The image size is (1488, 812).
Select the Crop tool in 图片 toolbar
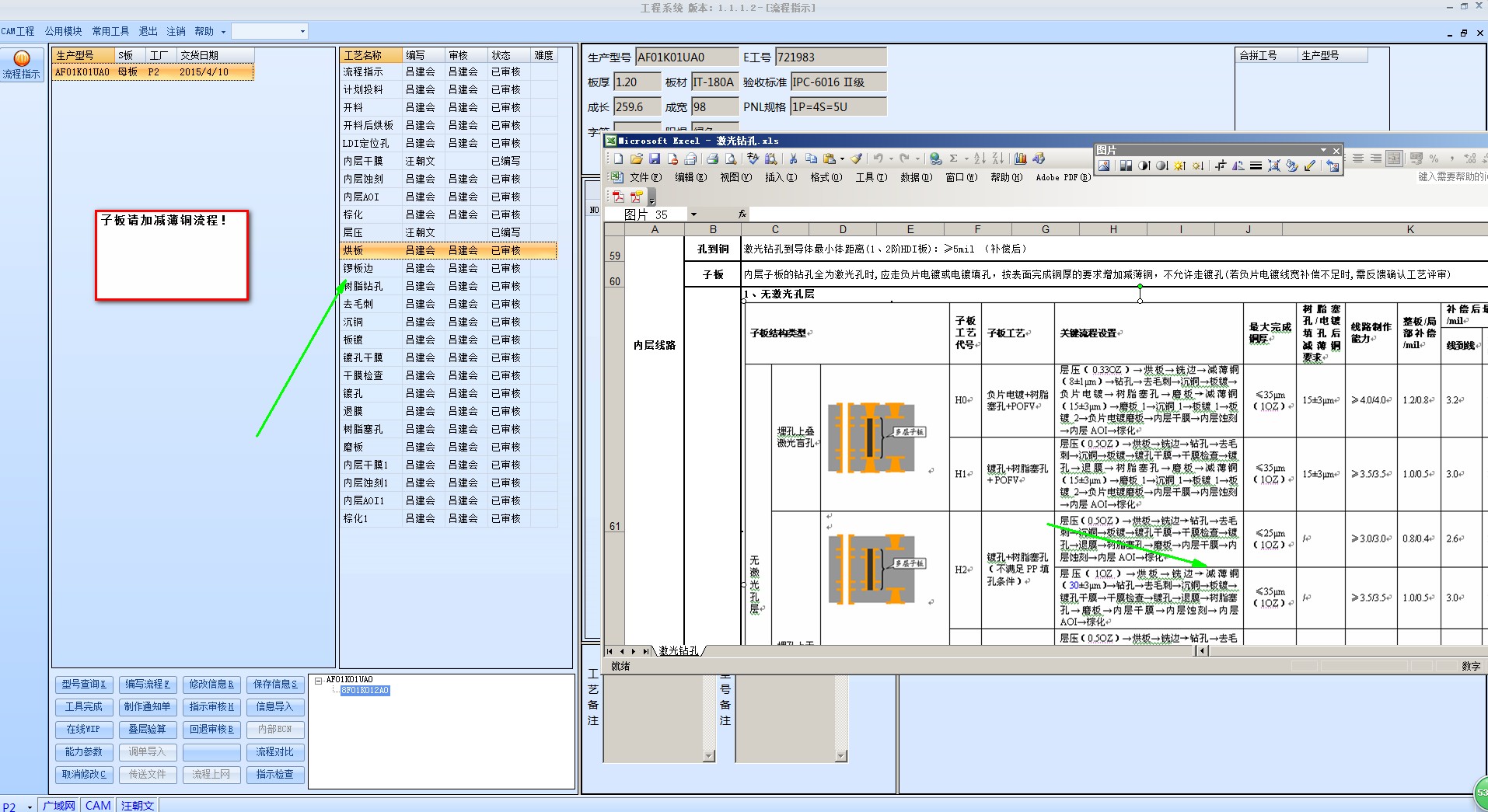coord(1220,166)
